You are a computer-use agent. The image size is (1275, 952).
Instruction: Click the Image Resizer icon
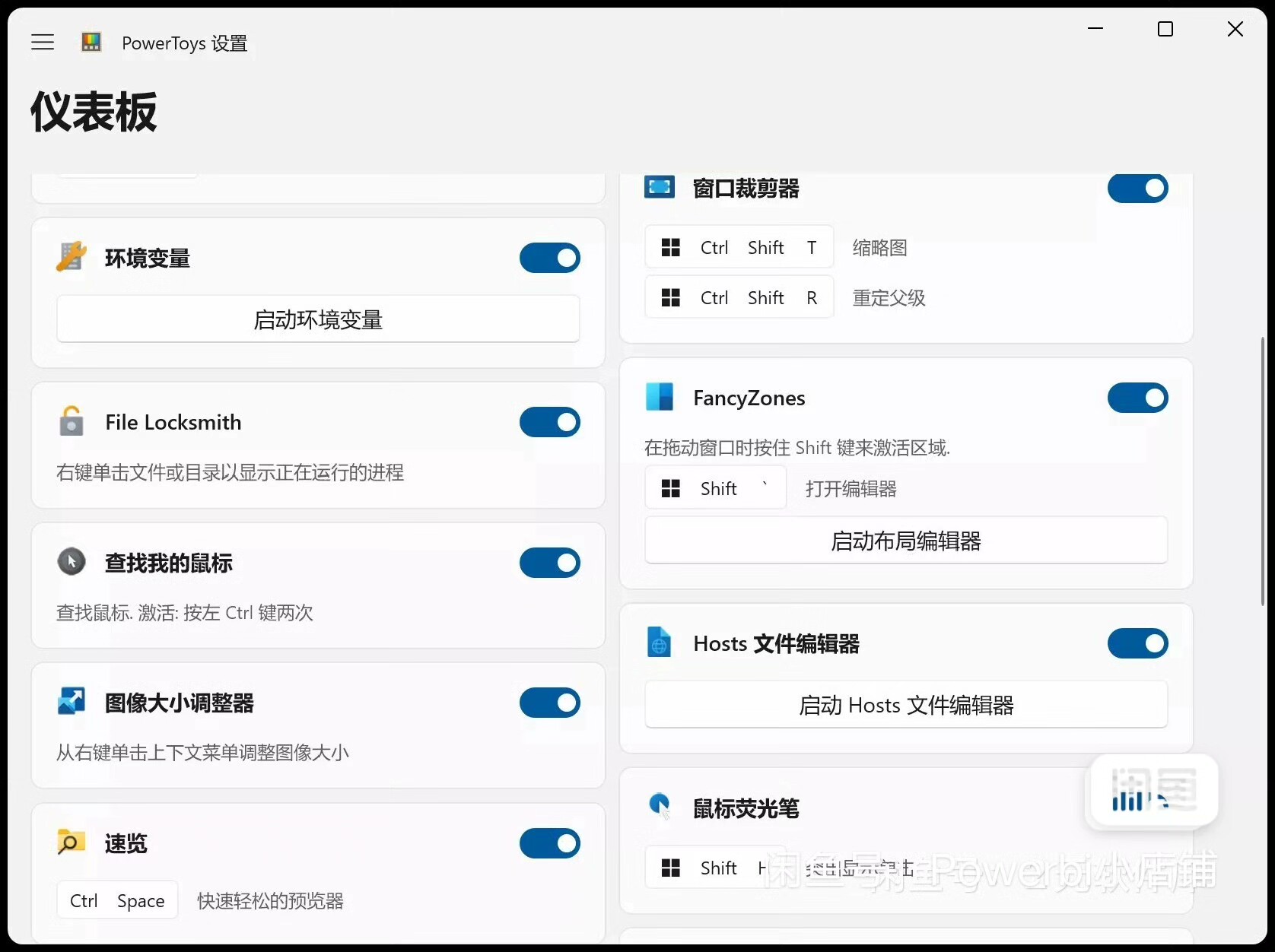point(72,702)
